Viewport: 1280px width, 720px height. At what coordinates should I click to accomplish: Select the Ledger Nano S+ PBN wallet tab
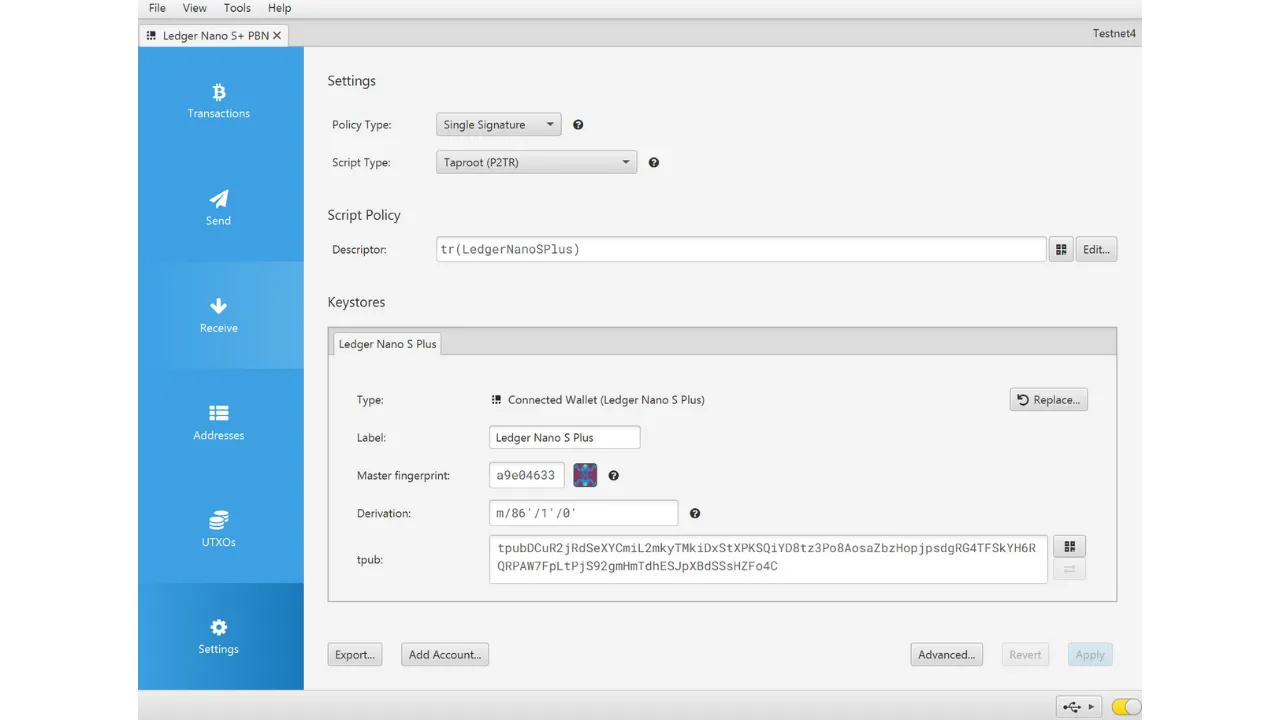coord(214,35)
